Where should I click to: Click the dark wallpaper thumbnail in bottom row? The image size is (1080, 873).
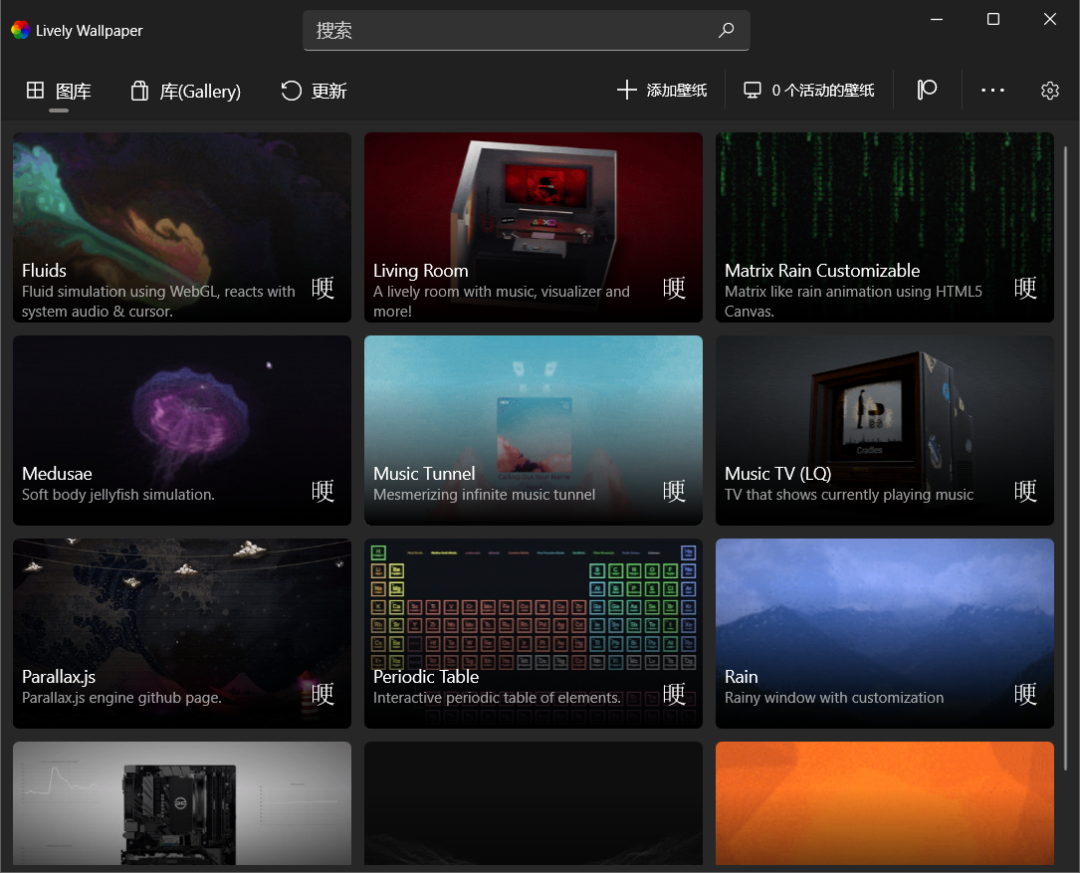(533, 803)
